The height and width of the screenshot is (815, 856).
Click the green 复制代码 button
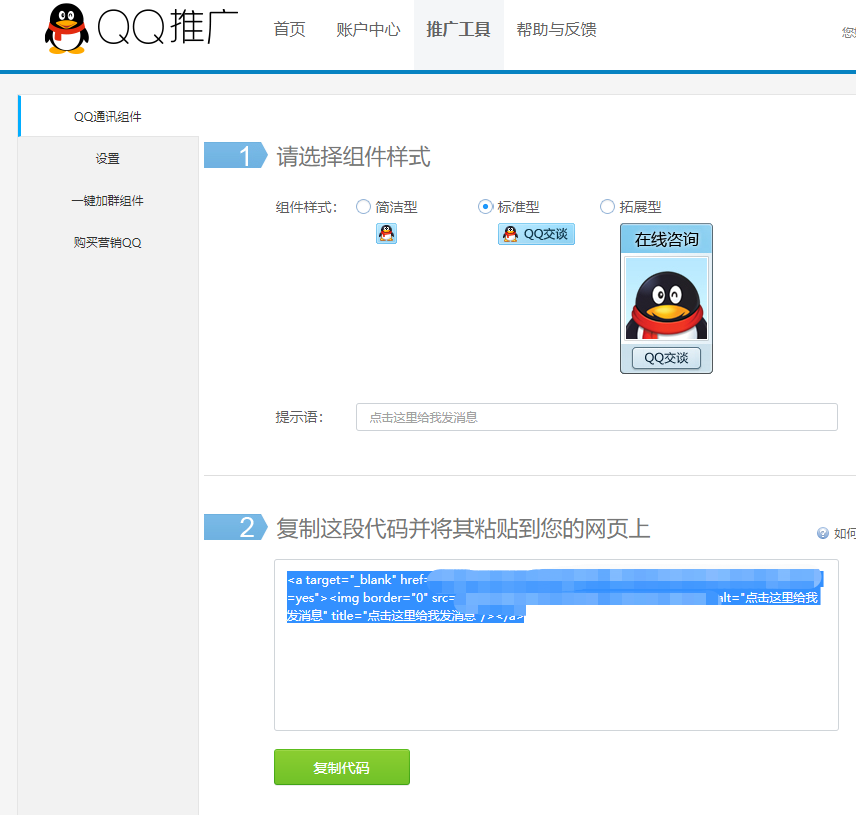tap(341, 767)
